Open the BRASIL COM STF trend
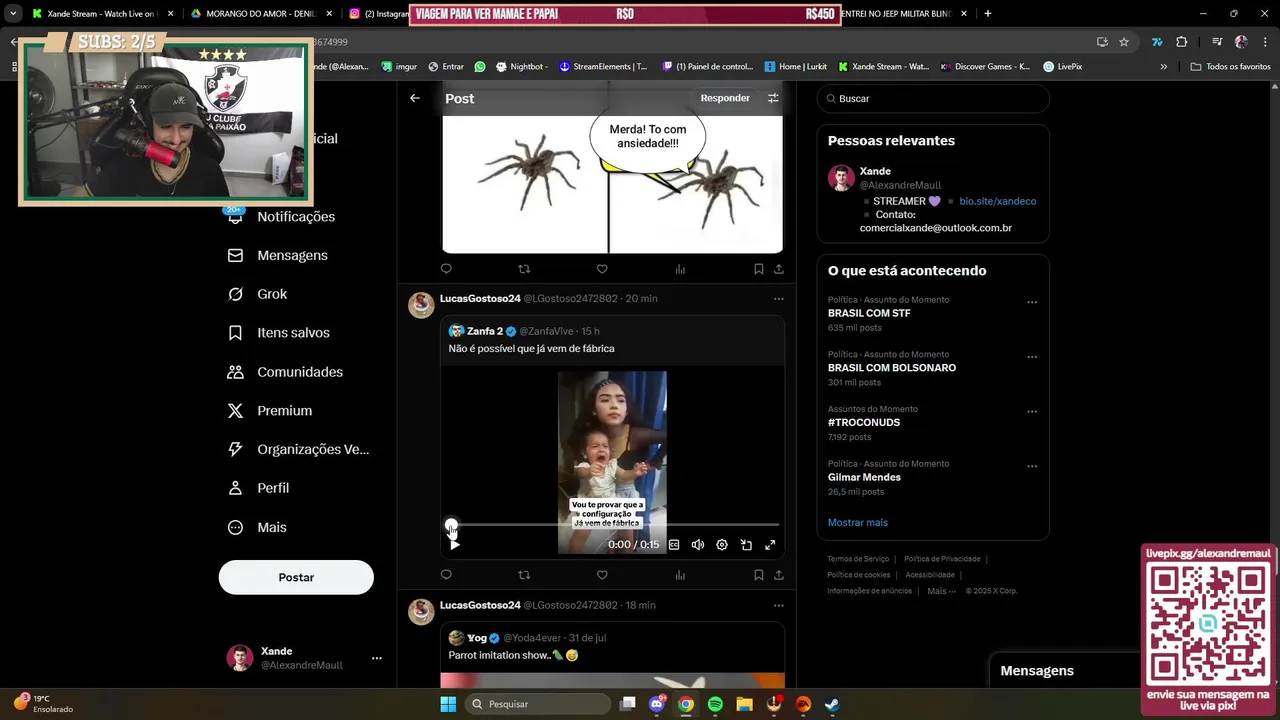The height and width of the screenshot is (720, 1280). [x=869, y=313]
